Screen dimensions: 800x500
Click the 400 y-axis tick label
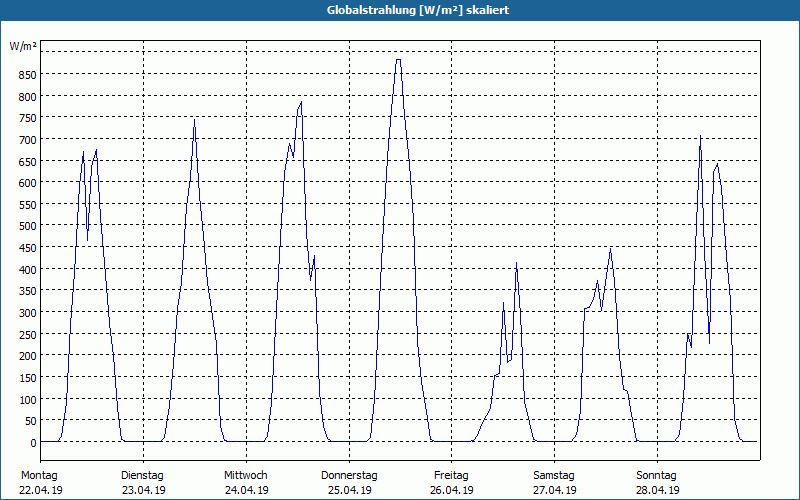point(28,269)
